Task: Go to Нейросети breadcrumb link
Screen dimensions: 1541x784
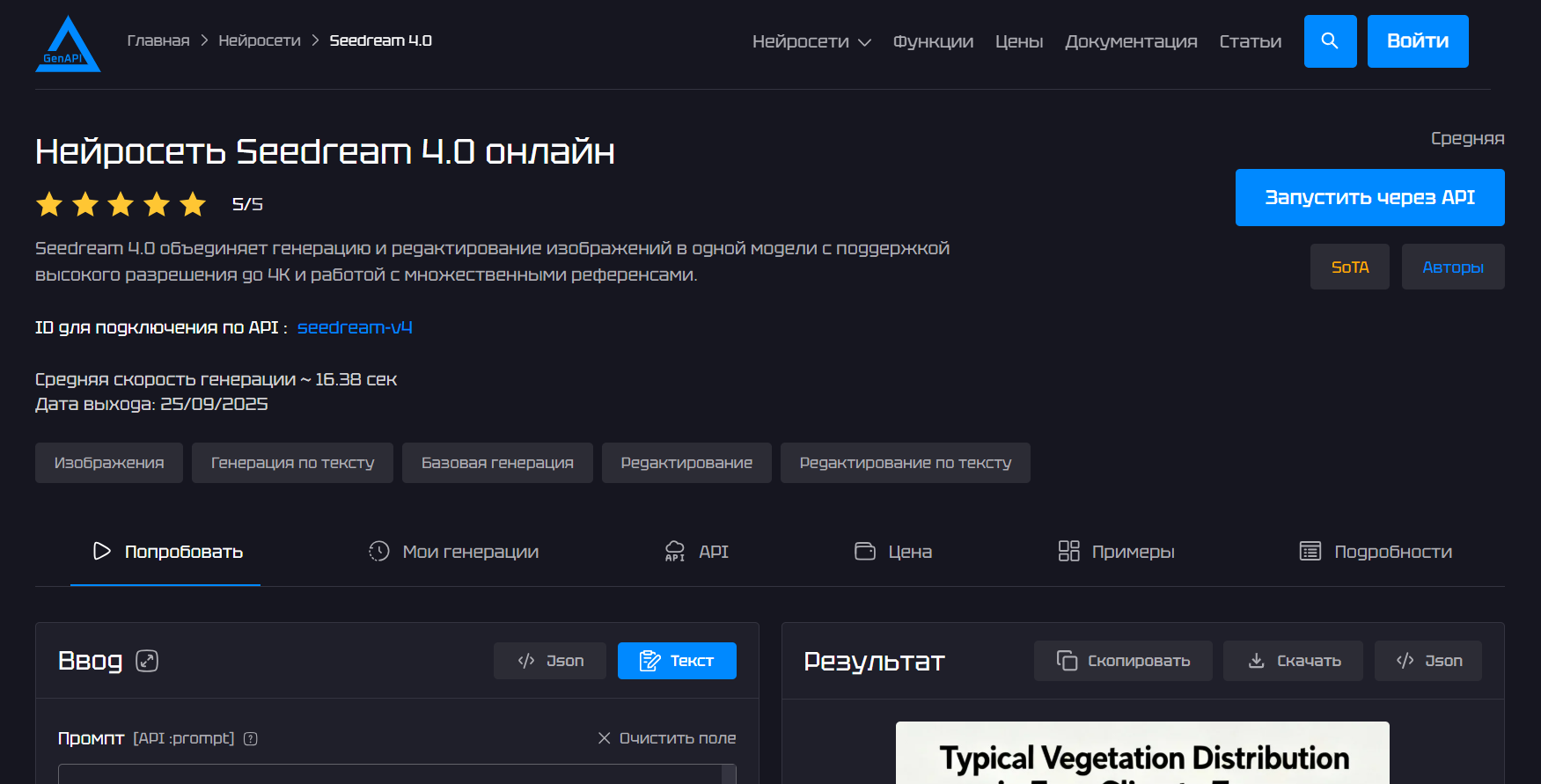Action: (260, 40)
